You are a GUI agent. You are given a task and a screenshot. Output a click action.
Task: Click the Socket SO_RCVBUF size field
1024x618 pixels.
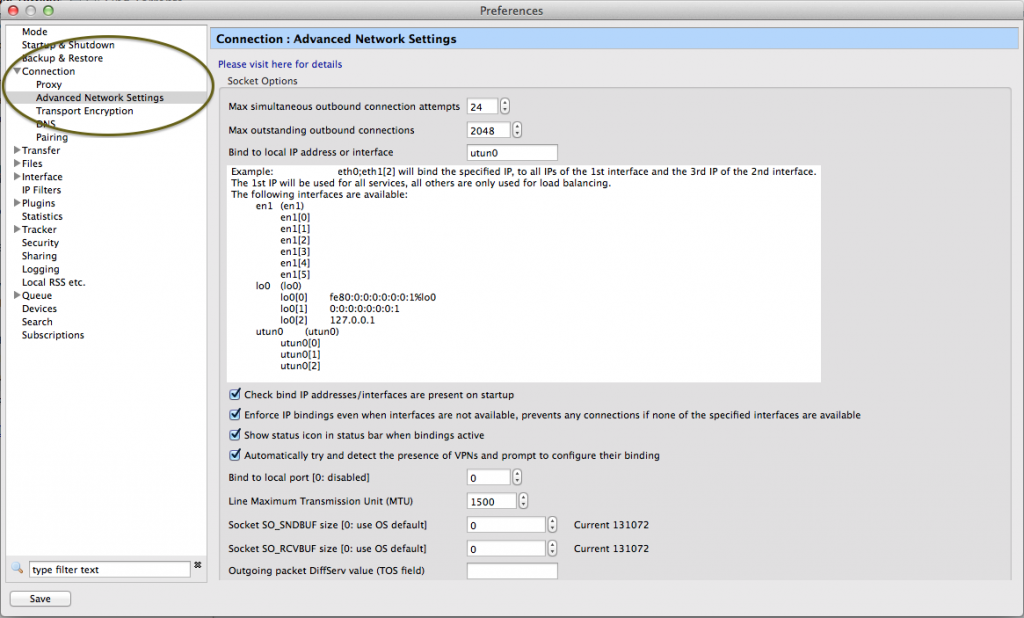click(x=506, y=548)
